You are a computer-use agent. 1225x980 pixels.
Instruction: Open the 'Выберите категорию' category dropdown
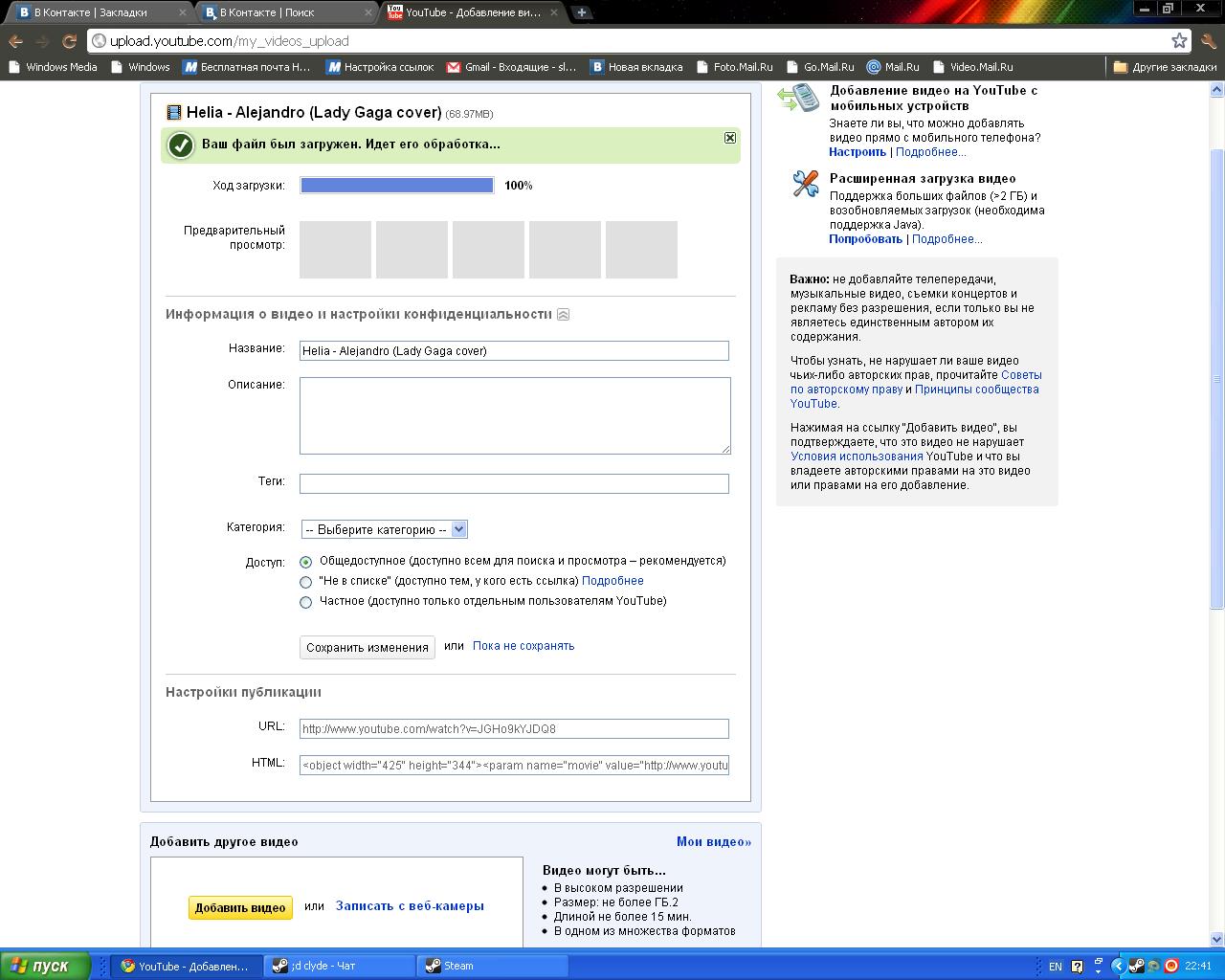[385, 529]
